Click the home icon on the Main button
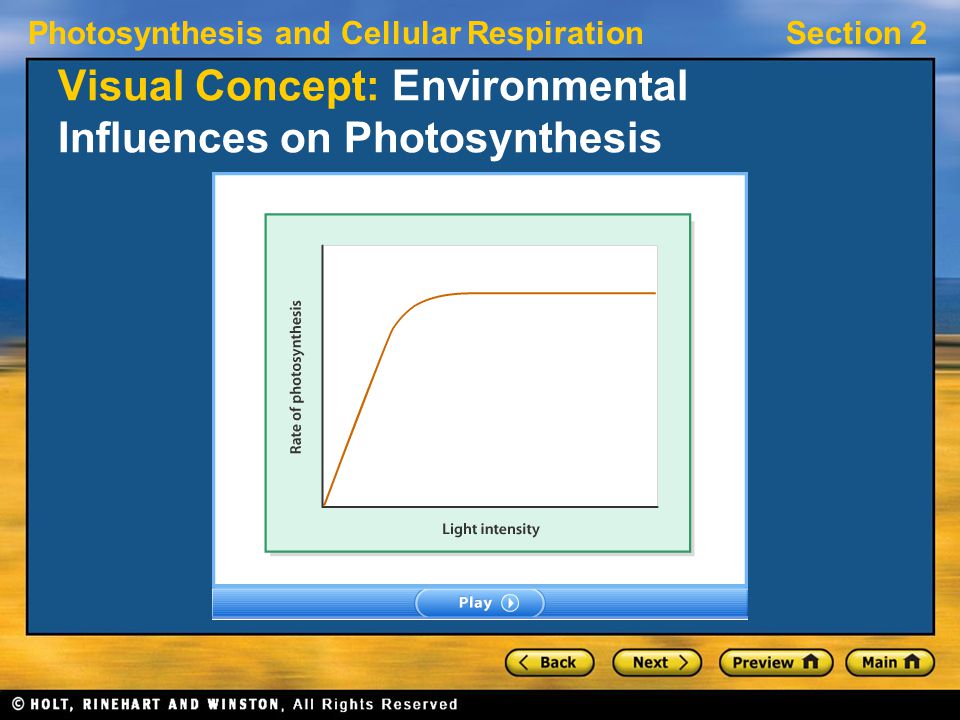This screenshot has height=720, width=960. [912, 662]
